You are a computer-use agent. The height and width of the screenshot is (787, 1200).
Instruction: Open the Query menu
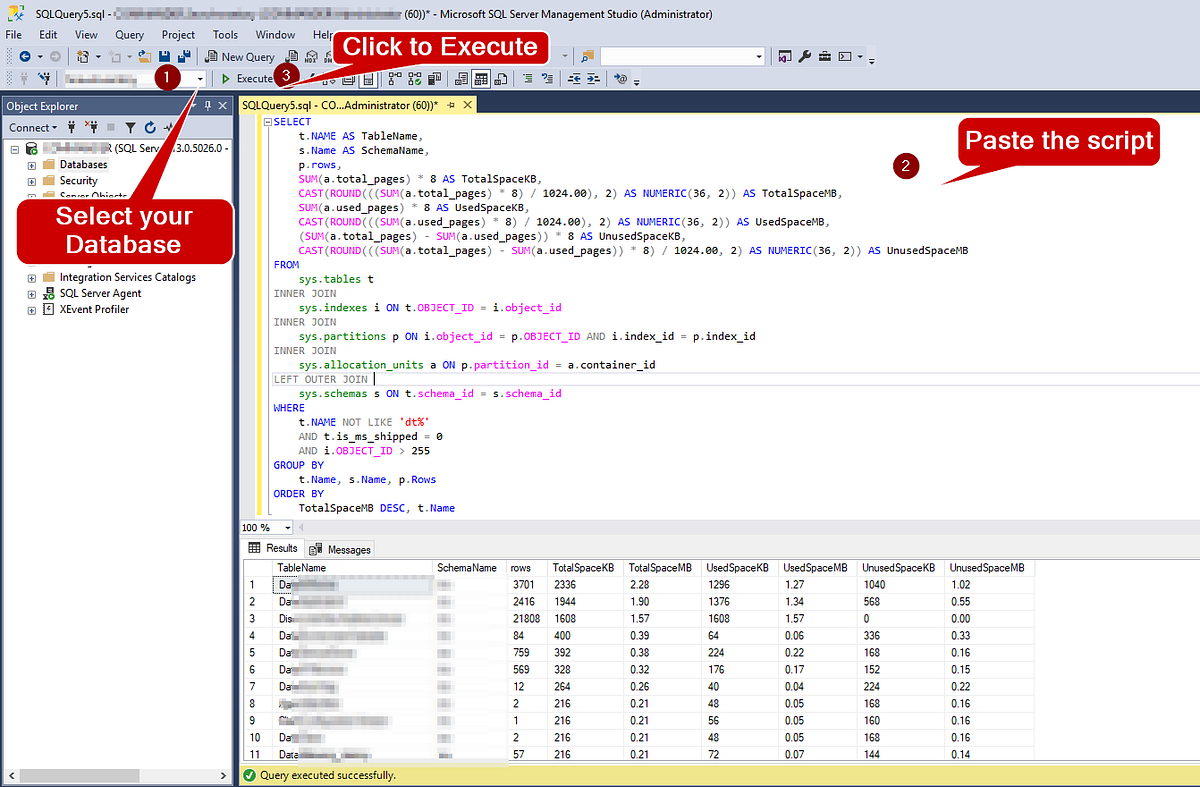pos(129,34)
